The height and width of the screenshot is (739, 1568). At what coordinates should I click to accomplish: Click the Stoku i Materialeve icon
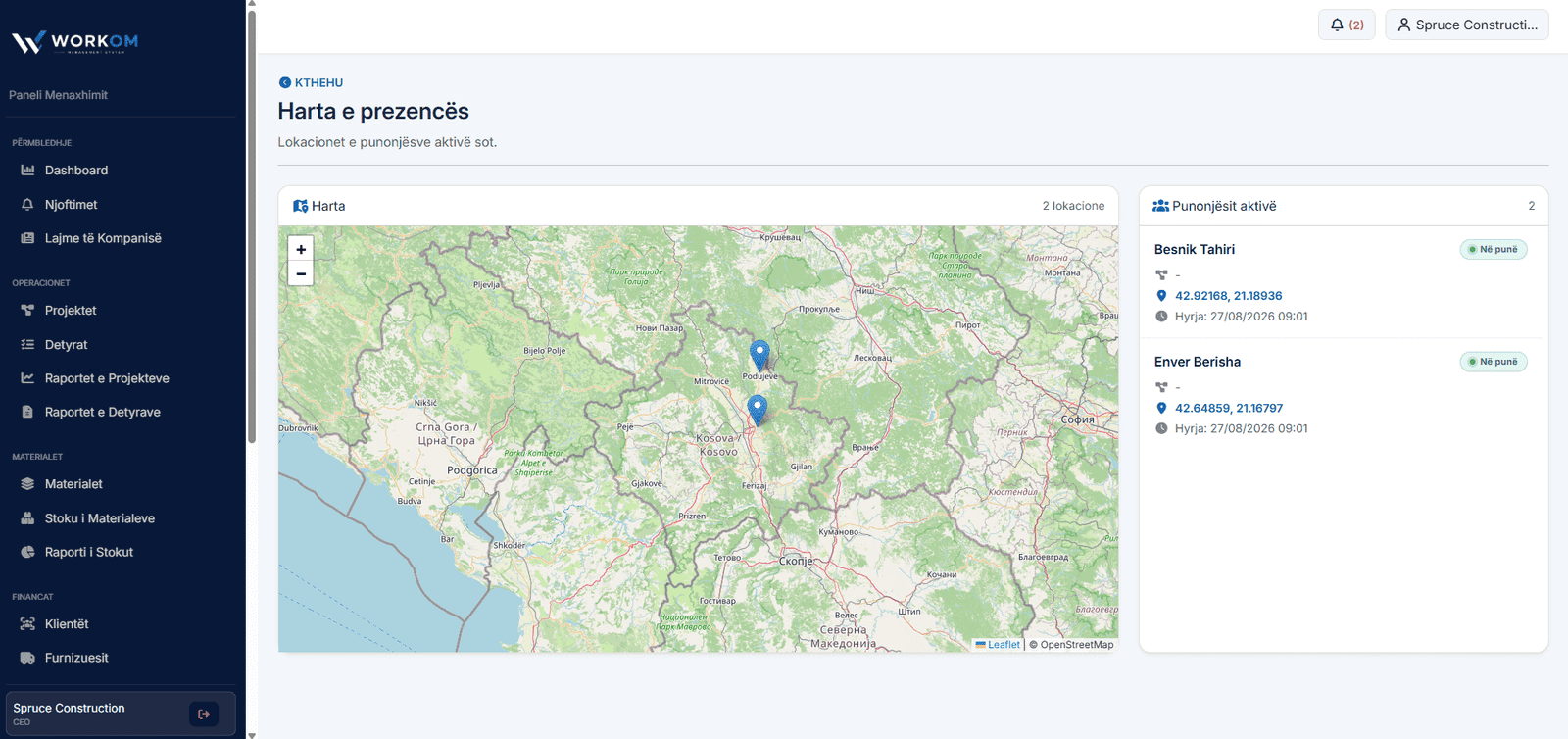(x=27, y=518)
